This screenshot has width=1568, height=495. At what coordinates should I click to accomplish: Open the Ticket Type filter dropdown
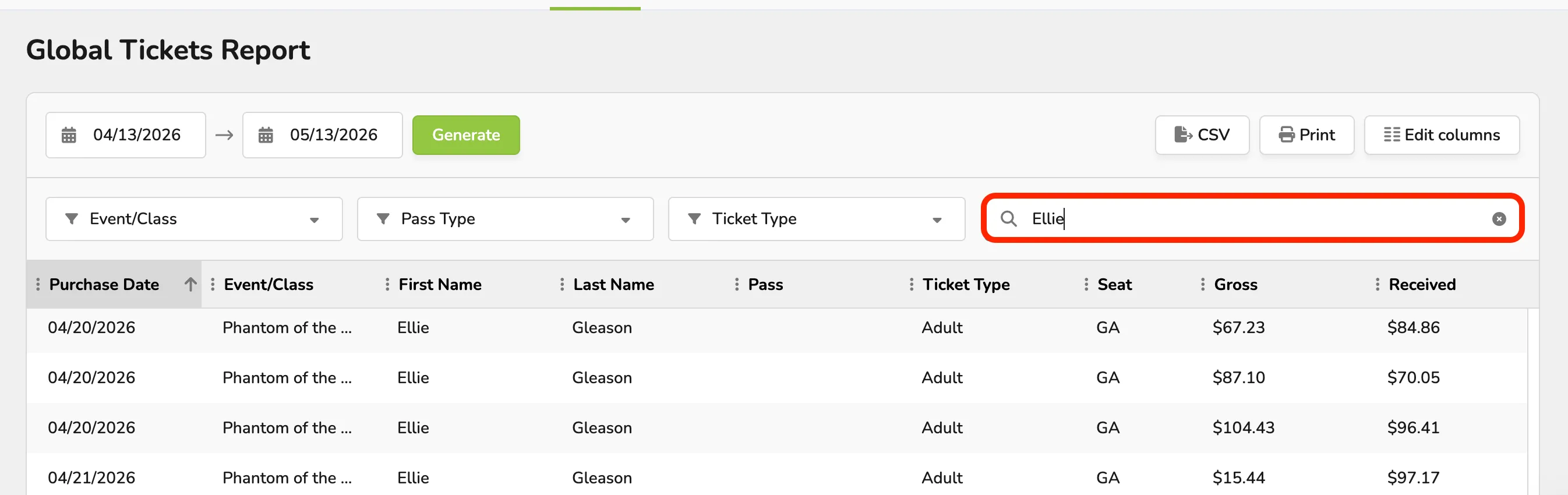coord(816,219)
